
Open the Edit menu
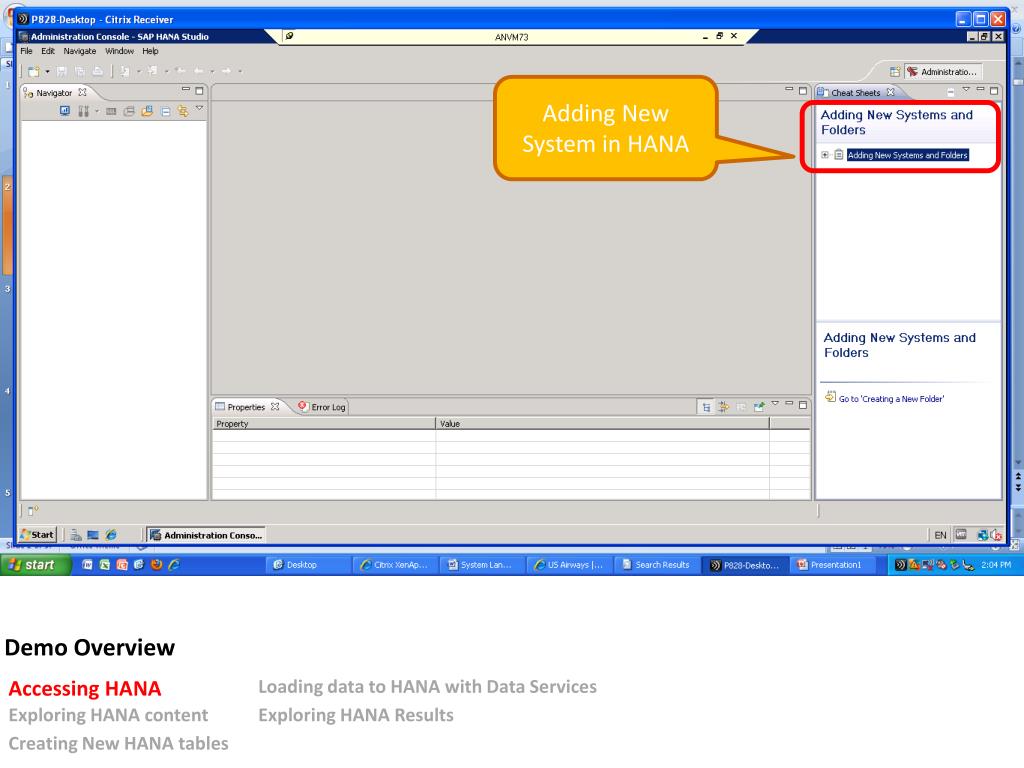pyautogui.click(x=48, y=51)
